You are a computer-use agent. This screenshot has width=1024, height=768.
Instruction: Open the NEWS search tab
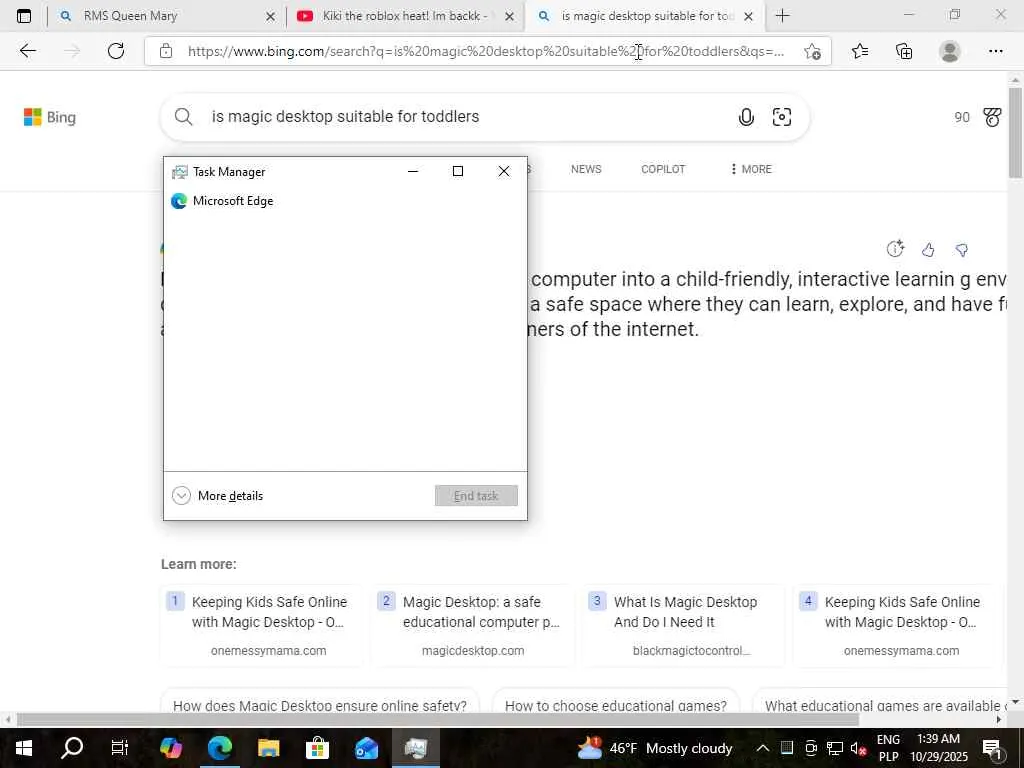[x=586, y=169]
